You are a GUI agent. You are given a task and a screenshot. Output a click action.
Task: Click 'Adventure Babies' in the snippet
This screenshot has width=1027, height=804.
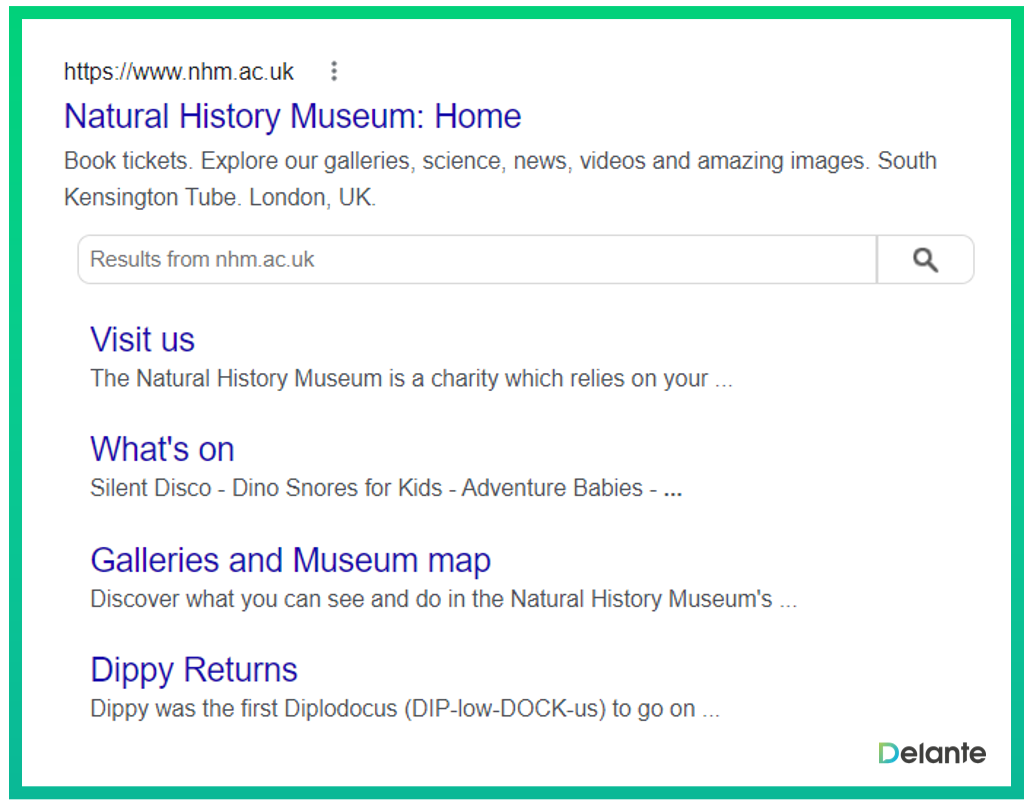[x=552, y=488]
